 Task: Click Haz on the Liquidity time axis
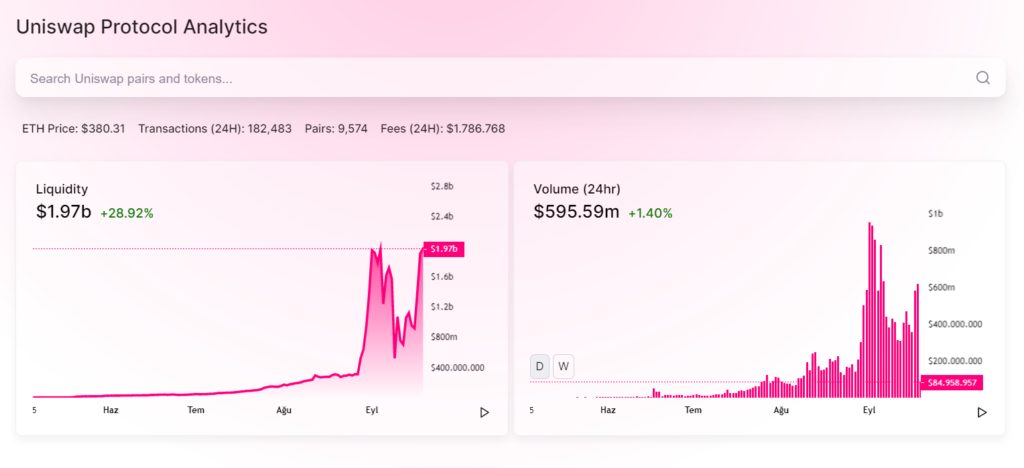(110, 410)
